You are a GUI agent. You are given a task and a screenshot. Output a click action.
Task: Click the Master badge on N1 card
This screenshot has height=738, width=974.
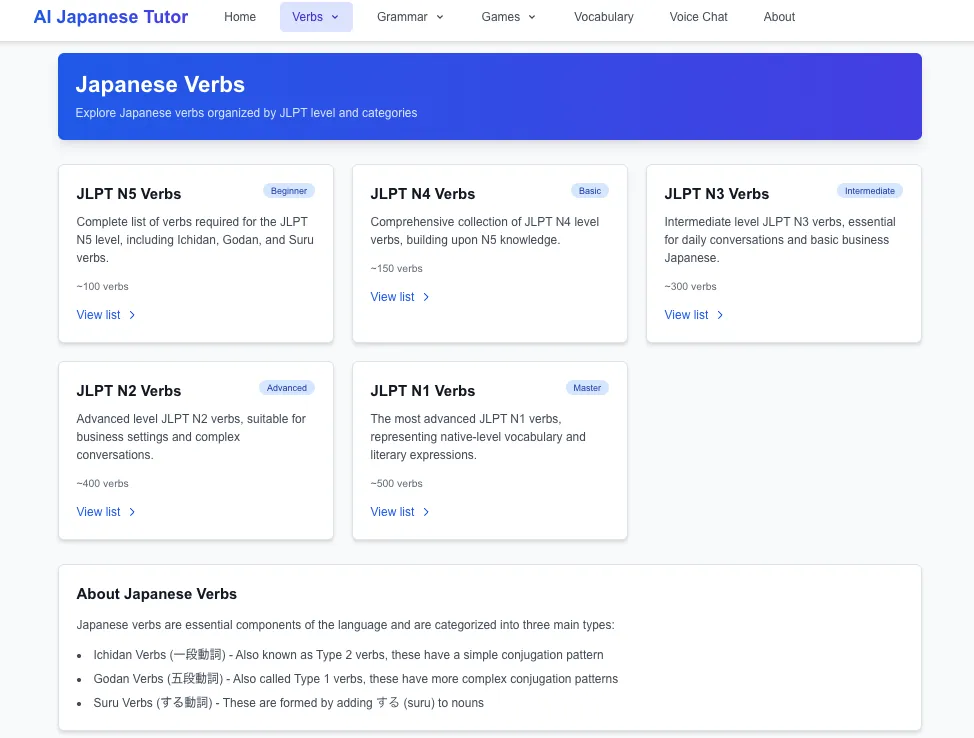[587, 388]
